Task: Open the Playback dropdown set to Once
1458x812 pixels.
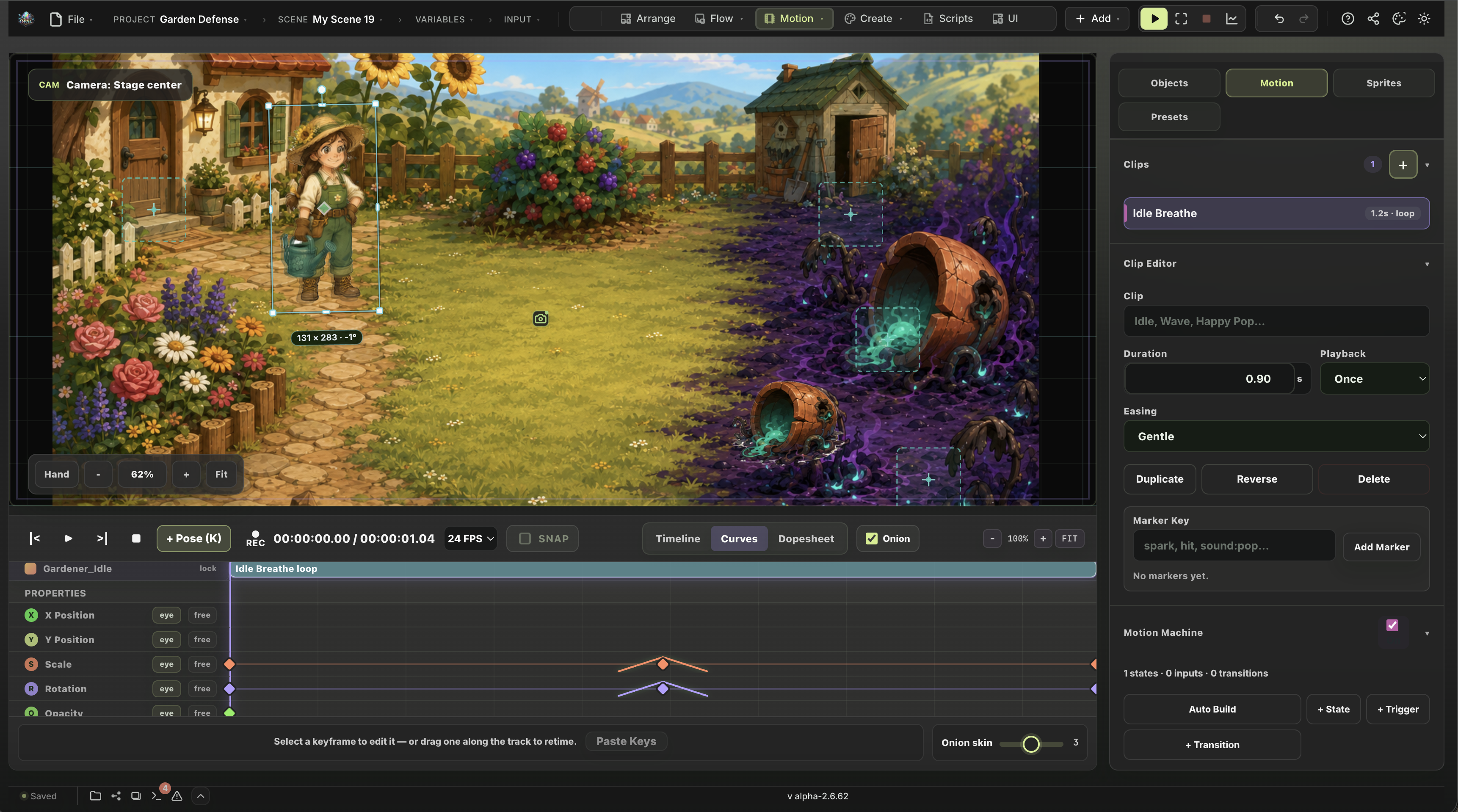Action: point(1374,378)
